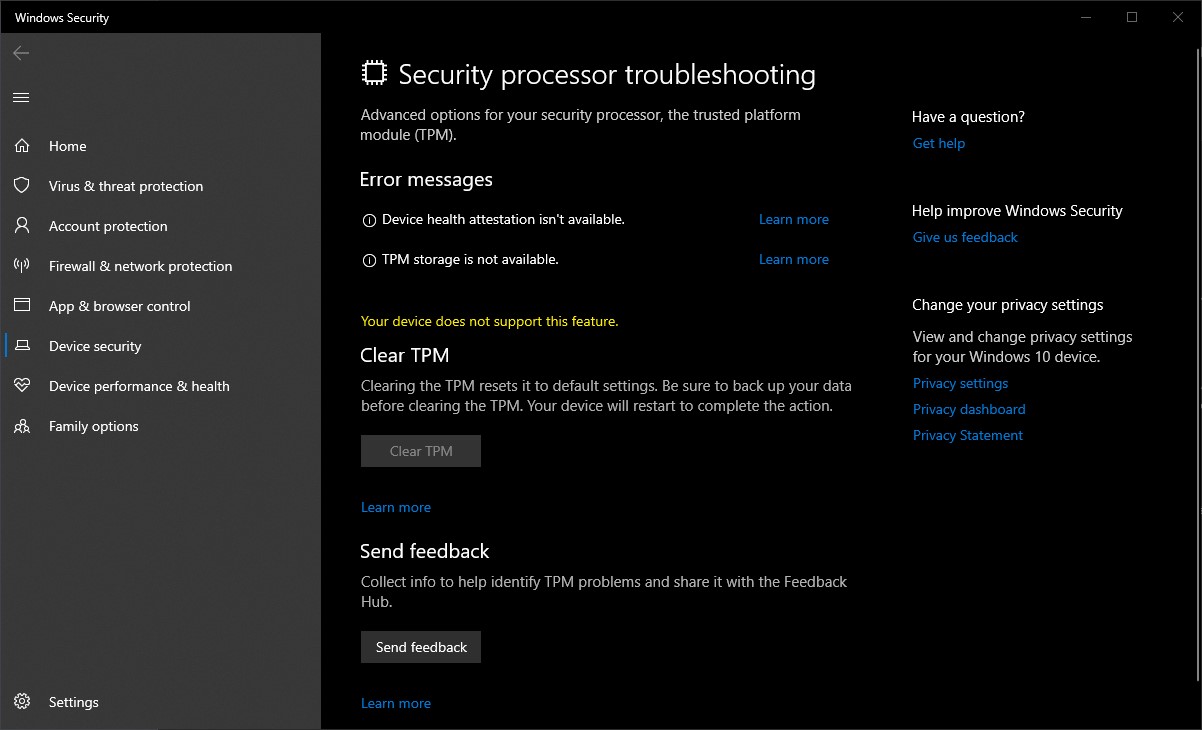Maximize the Windows Security window

(x=1132, y=17)
